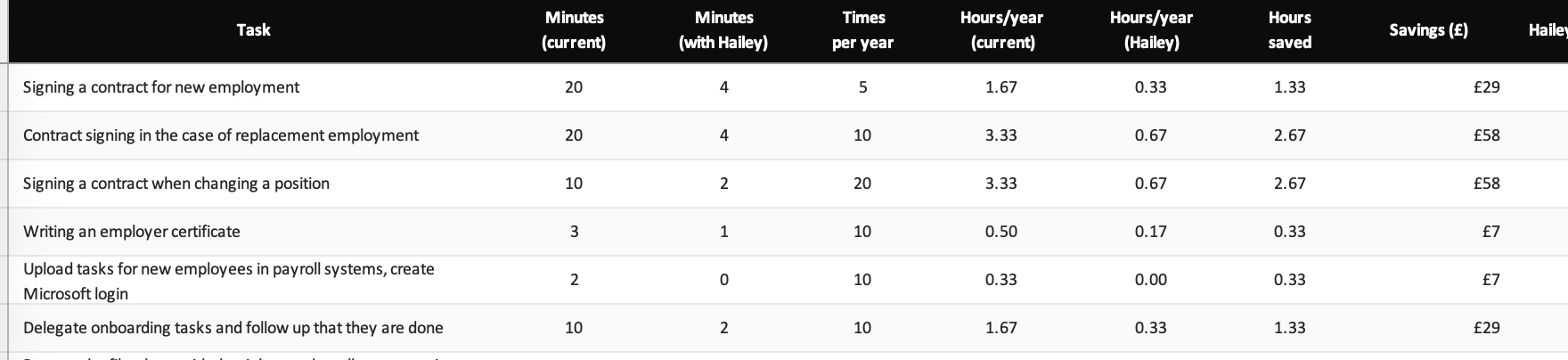Screen dimensions: 1568x360
Task: Click the 'Task' column header
Action: pos(253,30)
